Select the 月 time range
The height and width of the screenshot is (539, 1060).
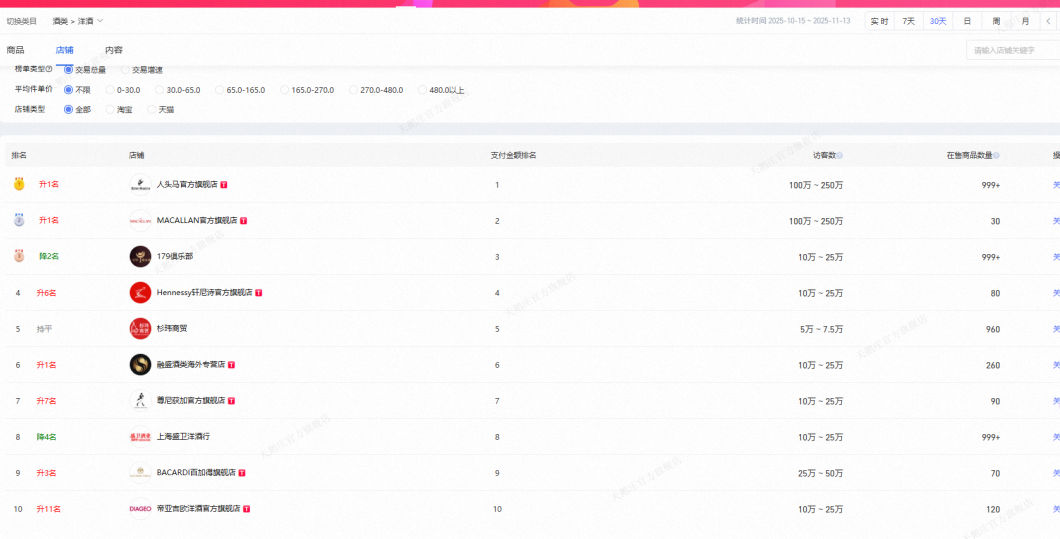[x=1026, y=22]
